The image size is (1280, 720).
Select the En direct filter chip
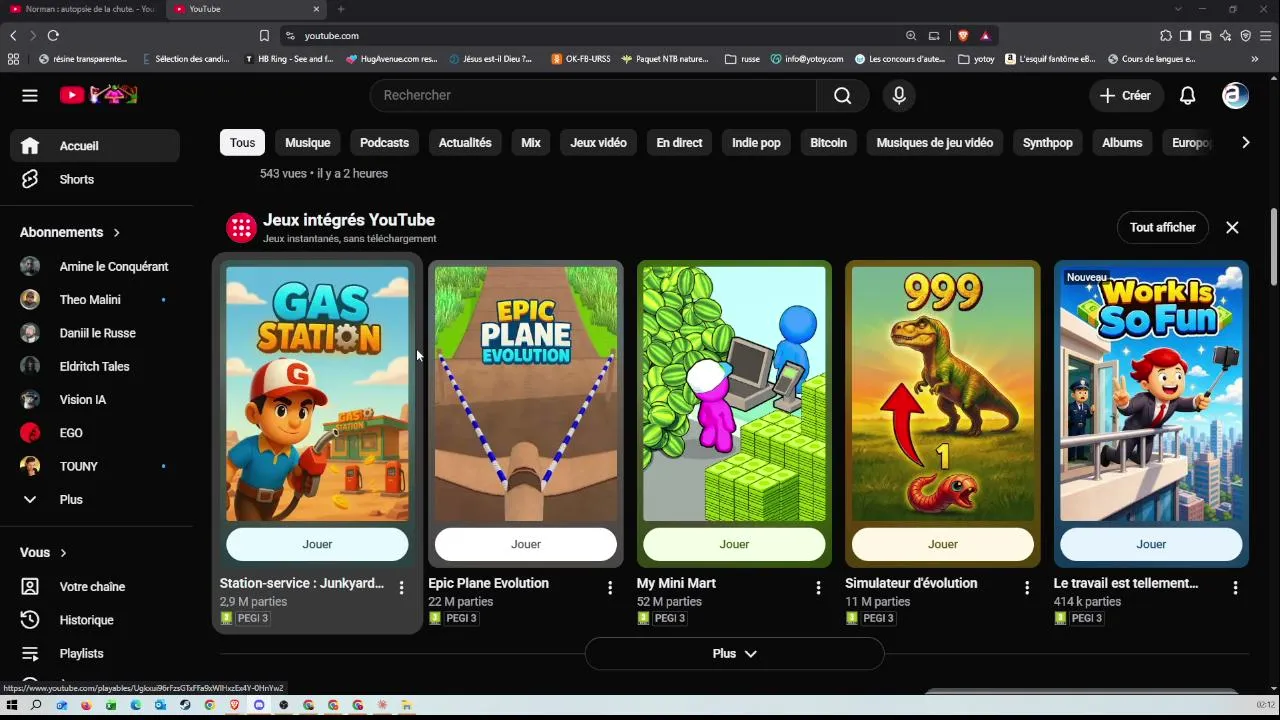(x=679, y=143)
